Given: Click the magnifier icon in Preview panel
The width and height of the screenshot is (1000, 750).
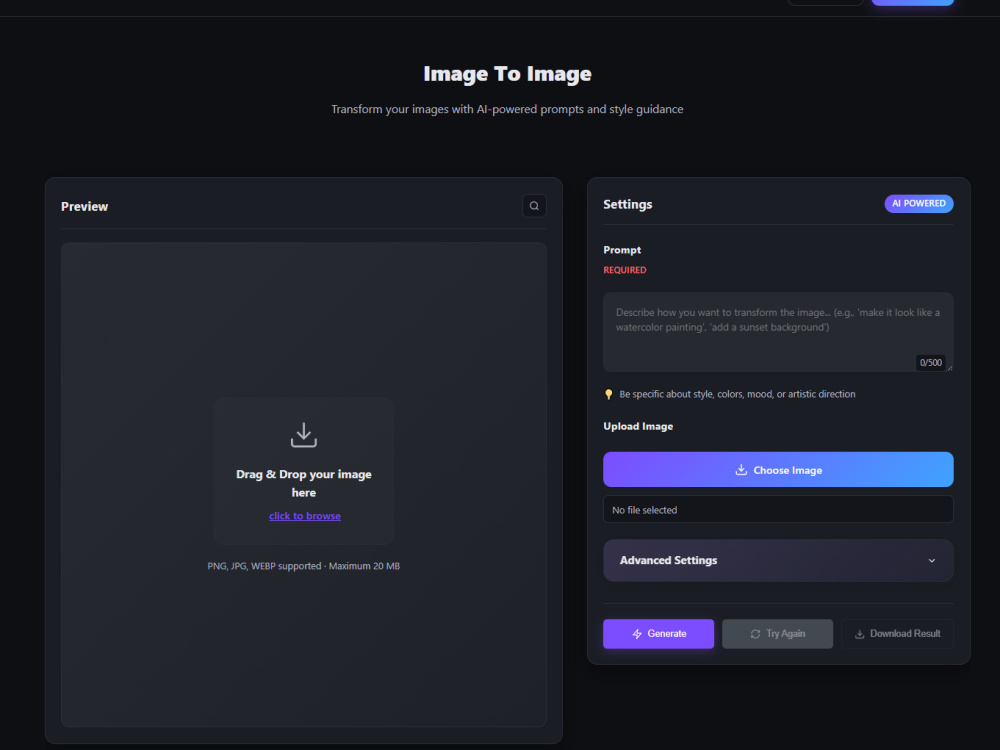Looking at the screenshot, I should [534, 206].
